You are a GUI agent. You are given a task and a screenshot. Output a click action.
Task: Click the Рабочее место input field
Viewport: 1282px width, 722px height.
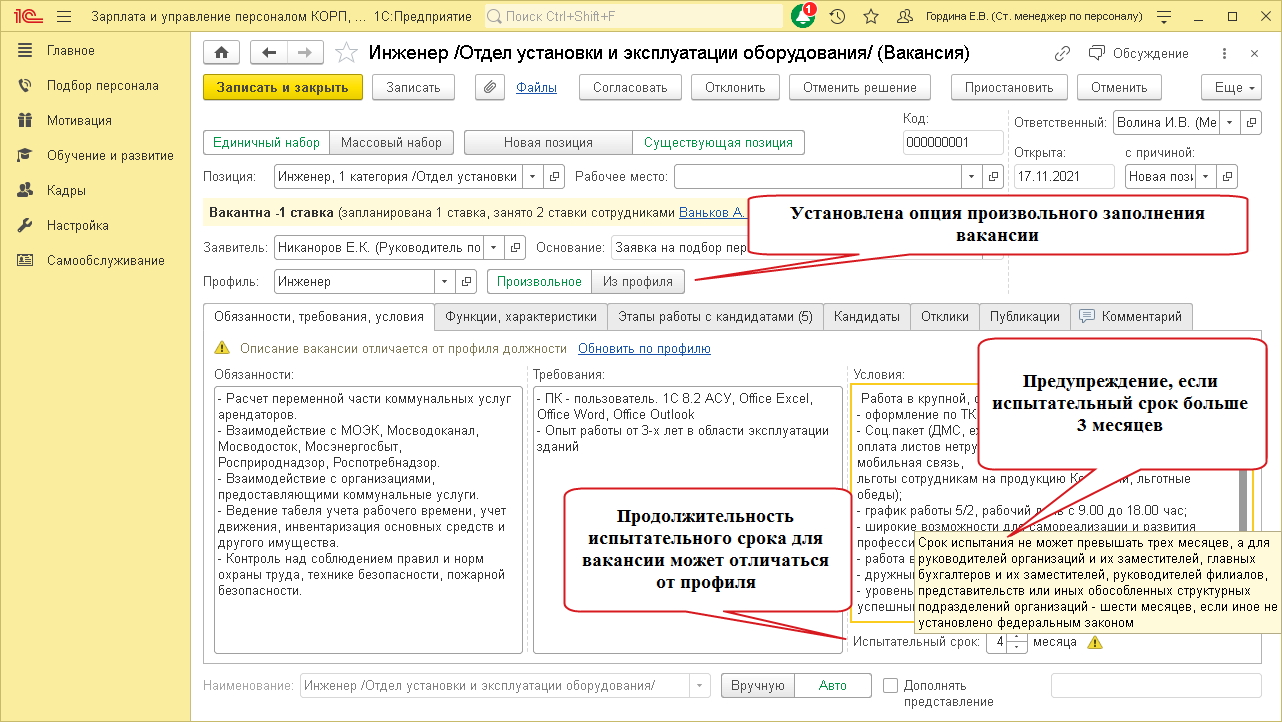click(x=817, y=176)
